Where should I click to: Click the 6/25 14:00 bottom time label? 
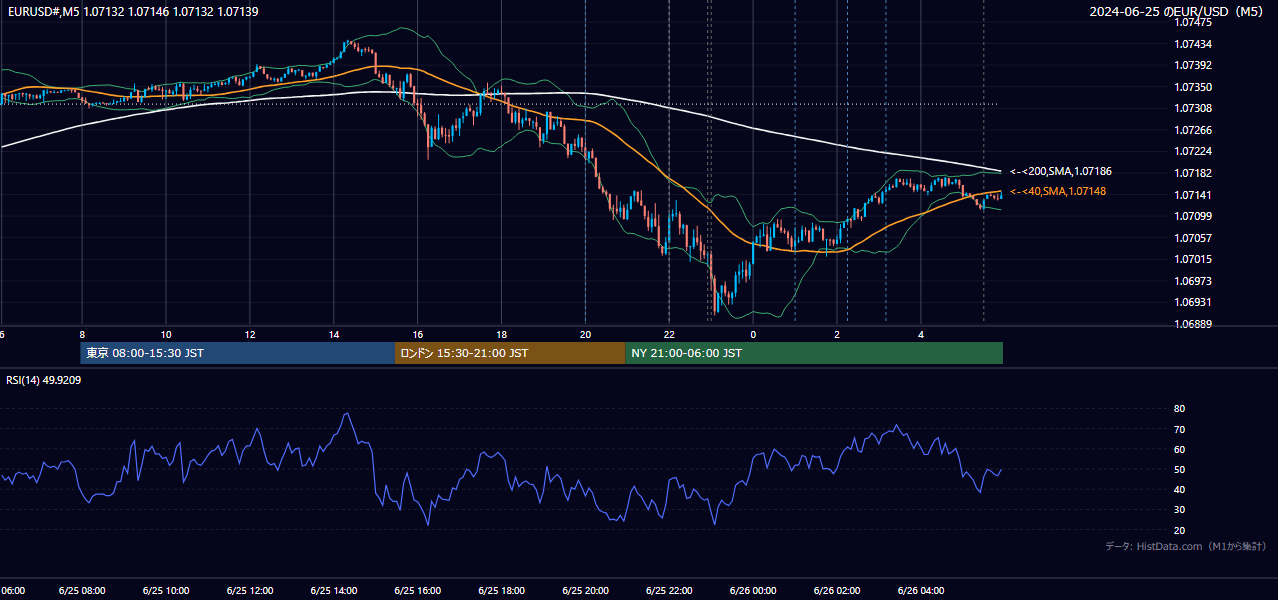pyautogui.click(x=334, y=590)
